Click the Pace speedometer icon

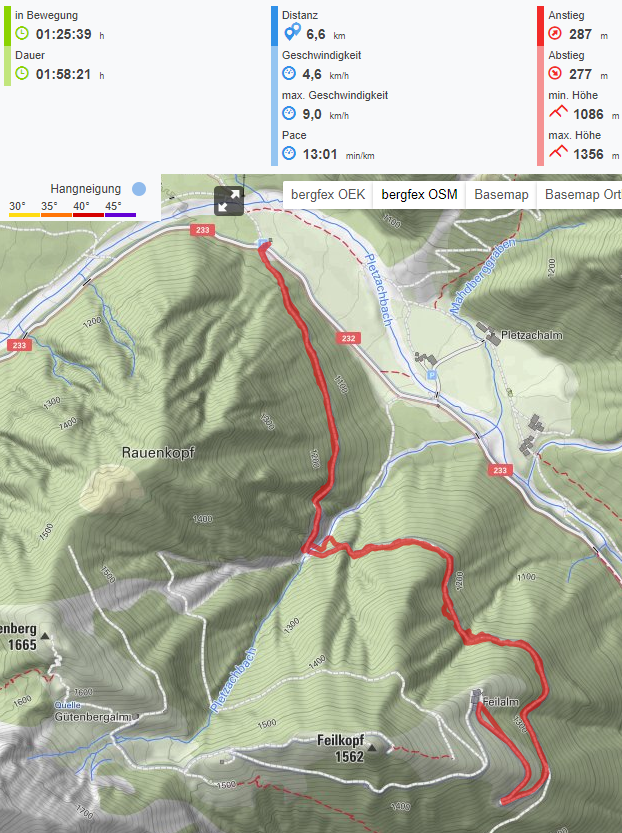pyautogui.click(x=289, y=153)
